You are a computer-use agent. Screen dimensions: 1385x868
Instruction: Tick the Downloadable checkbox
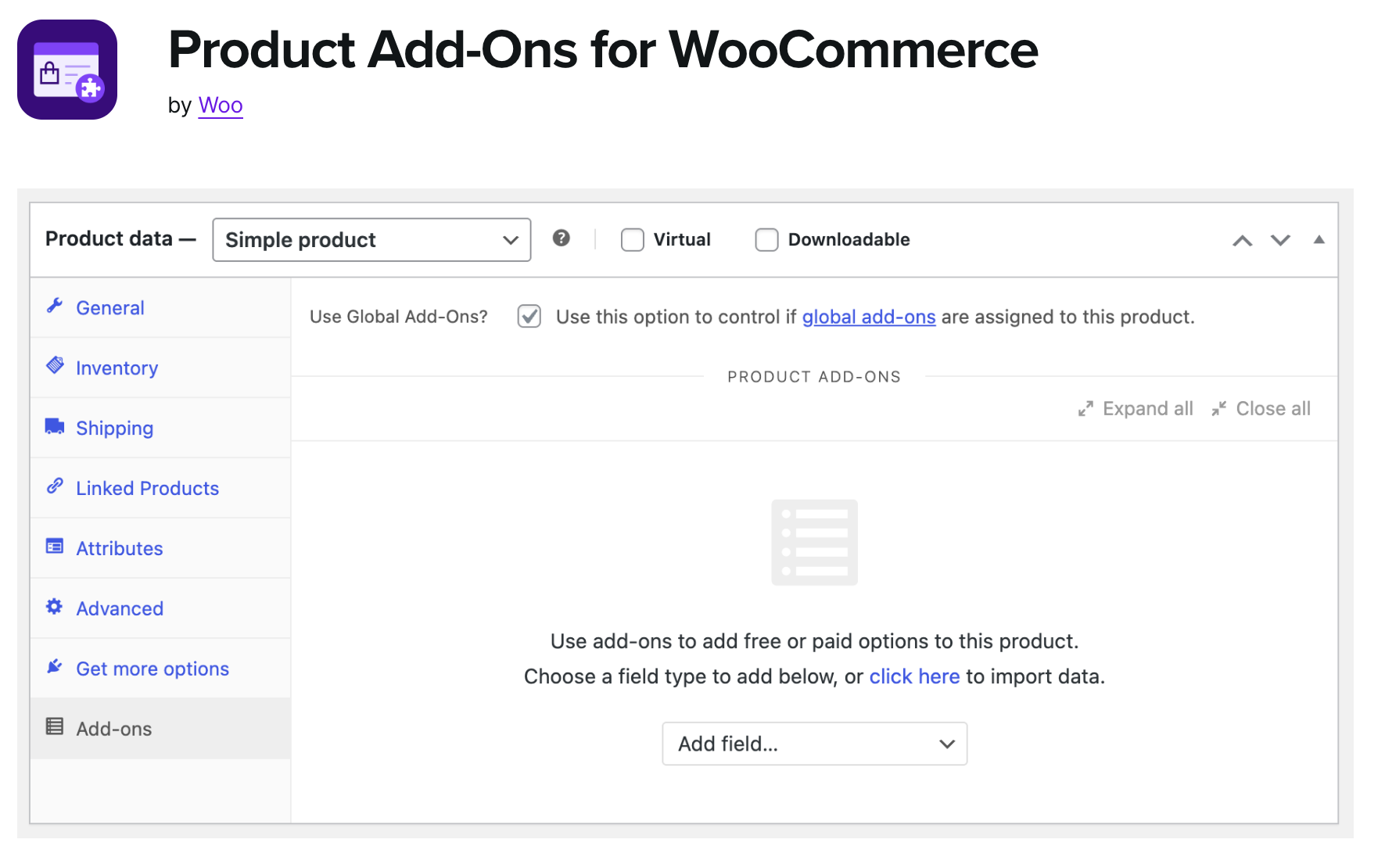(x=766, y=239)
